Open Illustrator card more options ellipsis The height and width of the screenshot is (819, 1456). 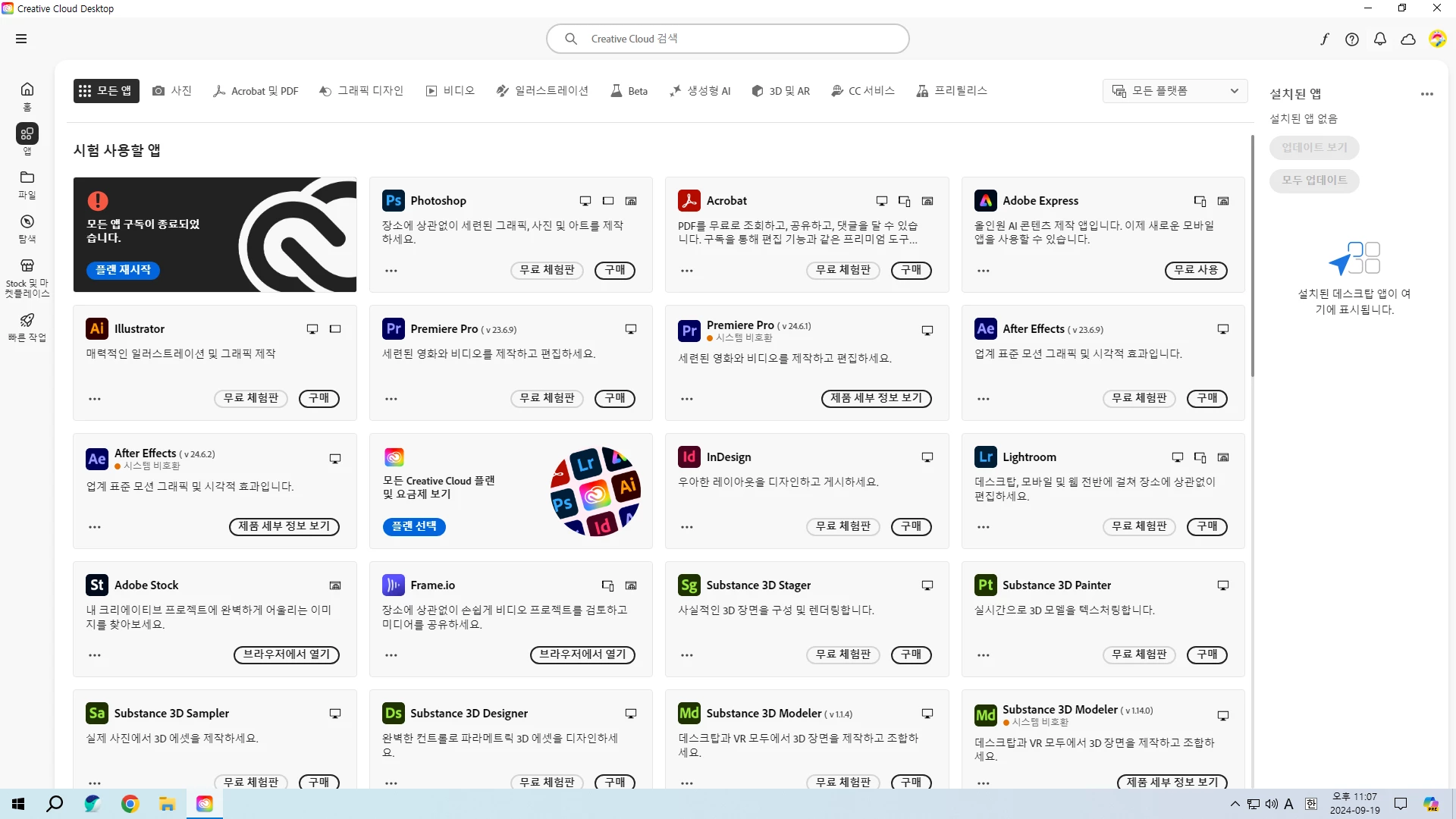coord(95,399)
